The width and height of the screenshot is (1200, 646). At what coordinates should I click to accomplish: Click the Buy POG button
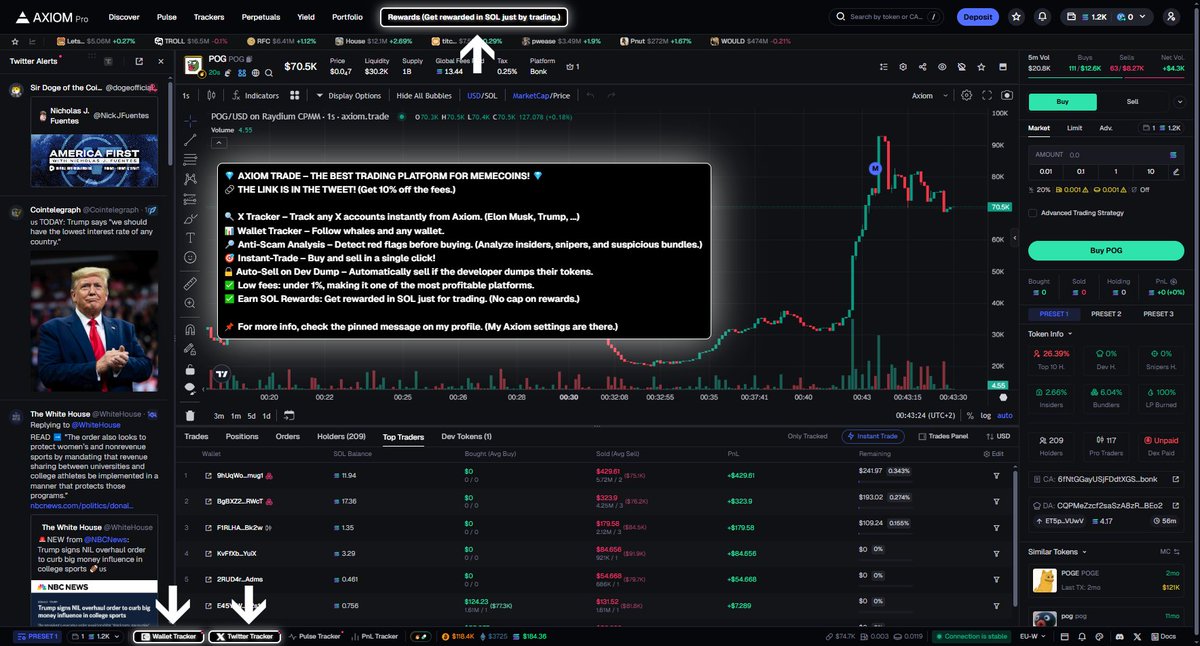pos(1105,250)
